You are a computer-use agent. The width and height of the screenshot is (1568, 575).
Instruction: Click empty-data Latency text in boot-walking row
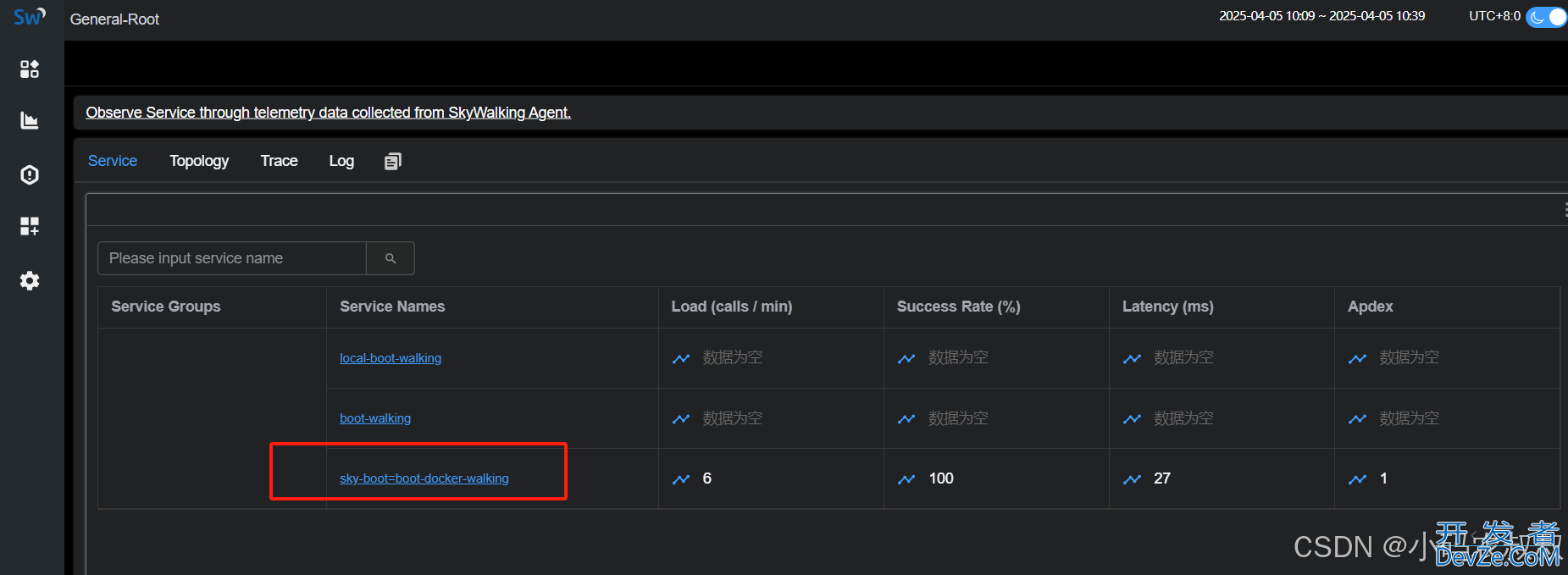point(1183,417)
